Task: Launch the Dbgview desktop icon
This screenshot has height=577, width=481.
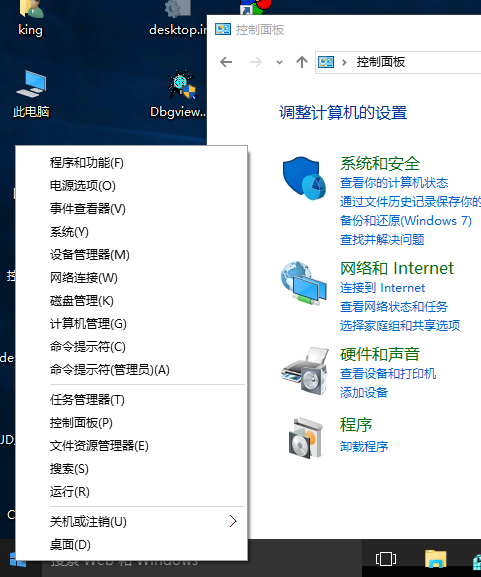Action: [x=182, y=85]
